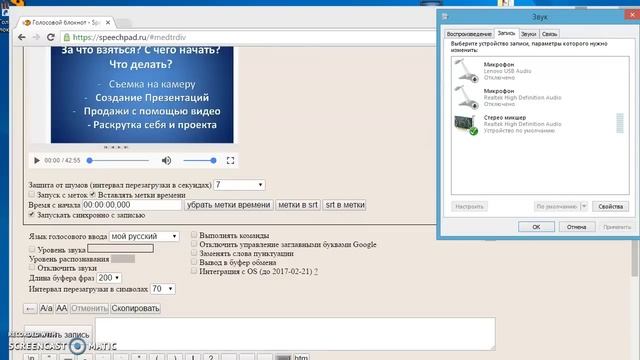
Task: Check Отключить управление заглавными буквами Google
Action: click(x=194, y=244)
